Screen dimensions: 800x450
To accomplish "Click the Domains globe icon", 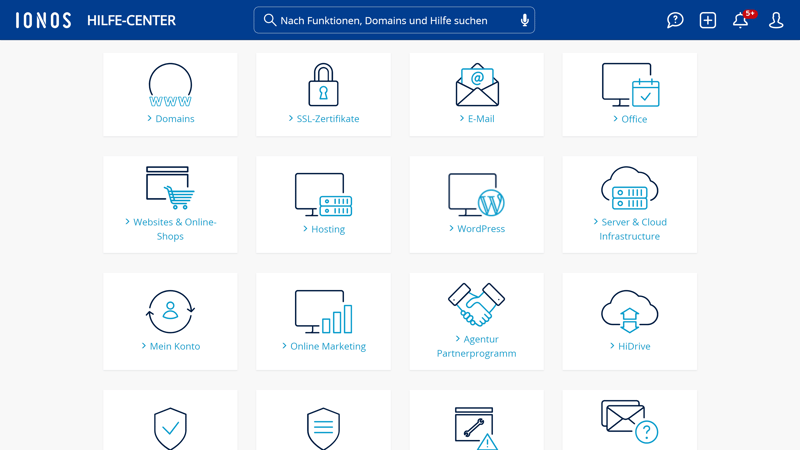I will (x=170, y=85).
